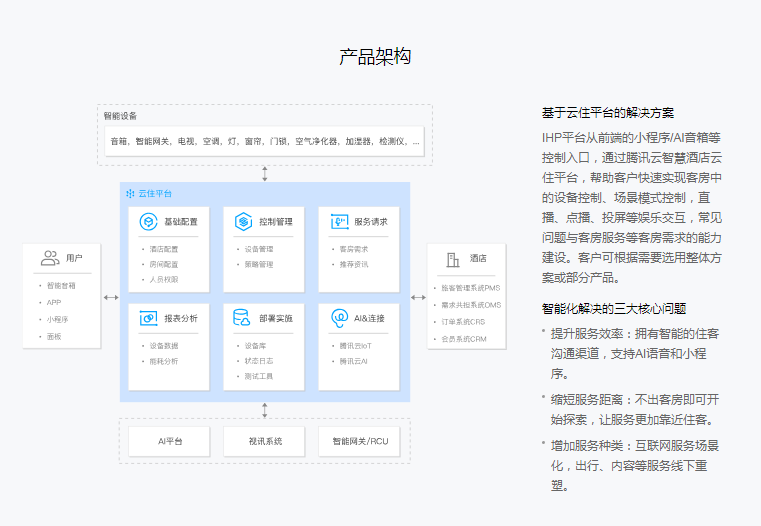Click the 基于云住平台的解决方案 heading
The height and width of the screenshot is (526, 761).
pyautogui.click(x=608, y=113)
